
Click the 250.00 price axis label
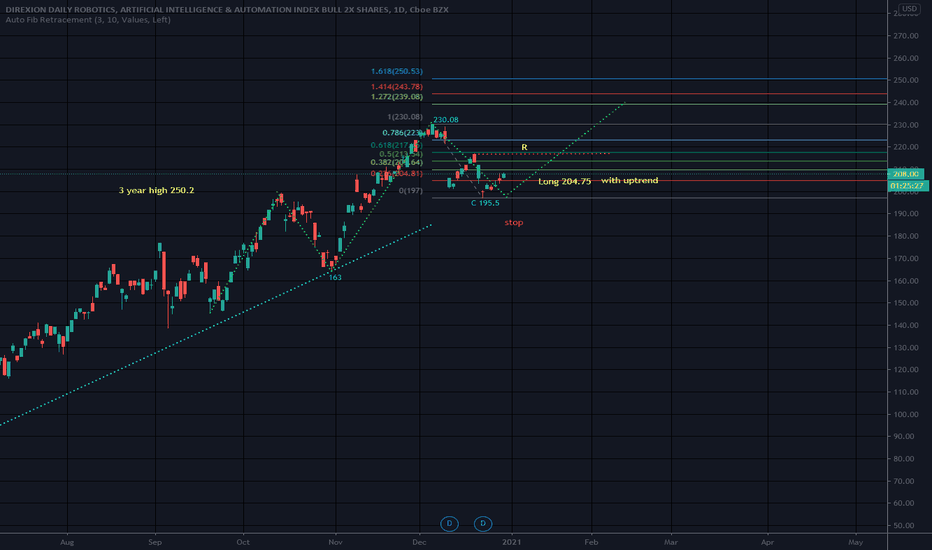905,80
